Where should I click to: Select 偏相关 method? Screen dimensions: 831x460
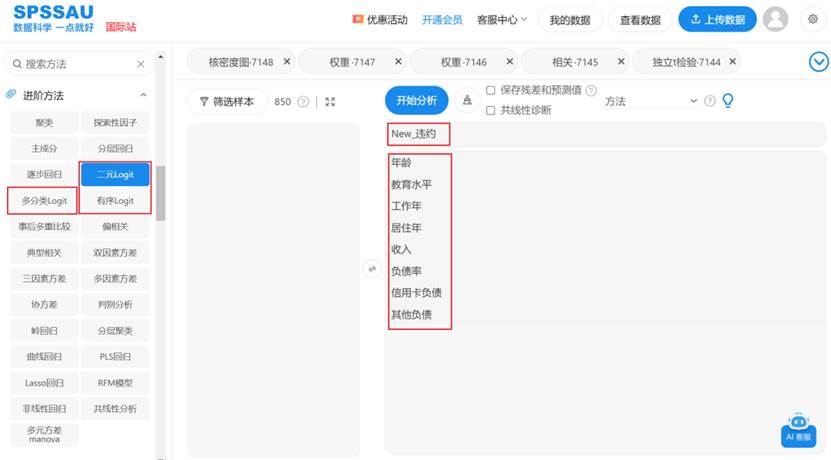115,226
